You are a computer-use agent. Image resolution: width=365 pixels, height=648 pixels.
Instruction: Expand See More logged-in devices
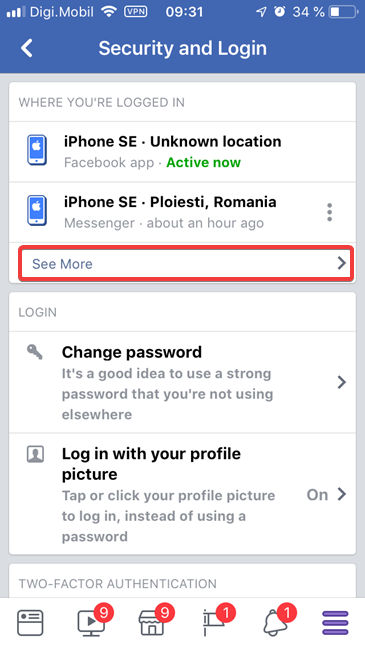[x=186, y=264]
